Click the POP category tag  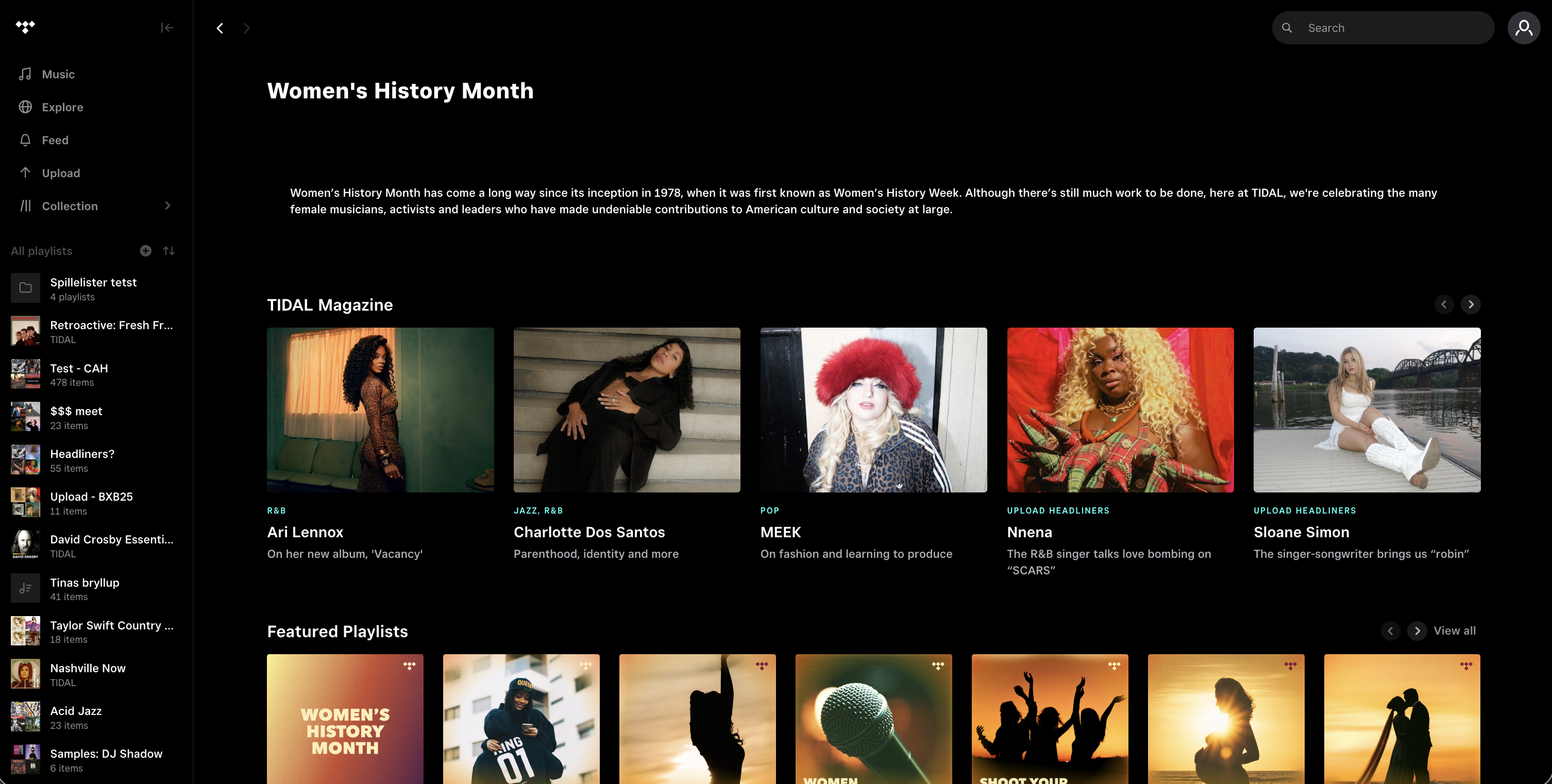769,510
